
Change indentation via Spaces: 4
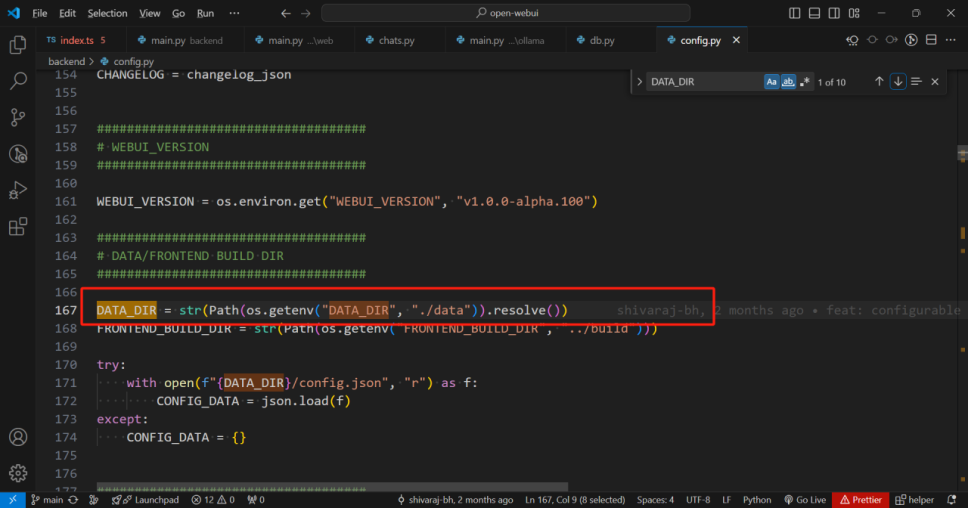(656, 500)
